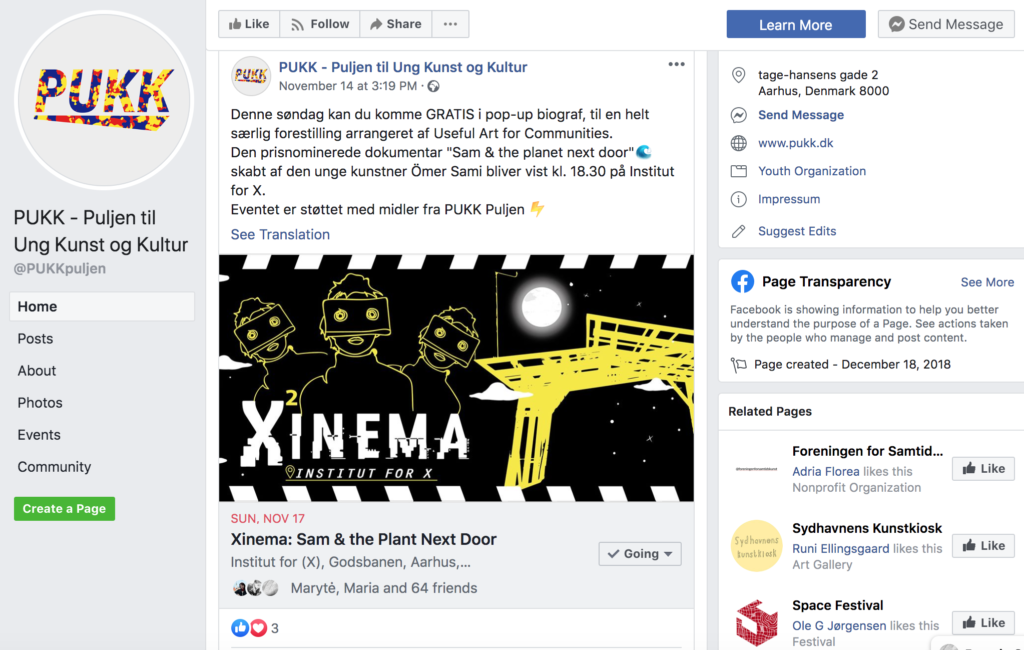
Task: Open the Xinema event cover image
Action: tap(456, 378)
